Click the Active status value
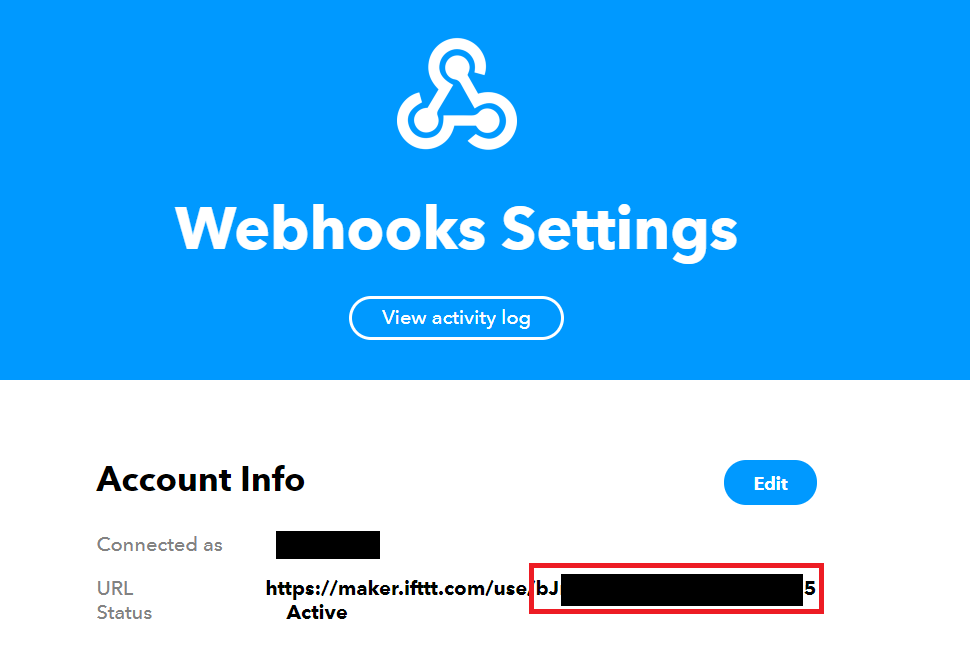This screenshot has width=970, height=662. 317,613
